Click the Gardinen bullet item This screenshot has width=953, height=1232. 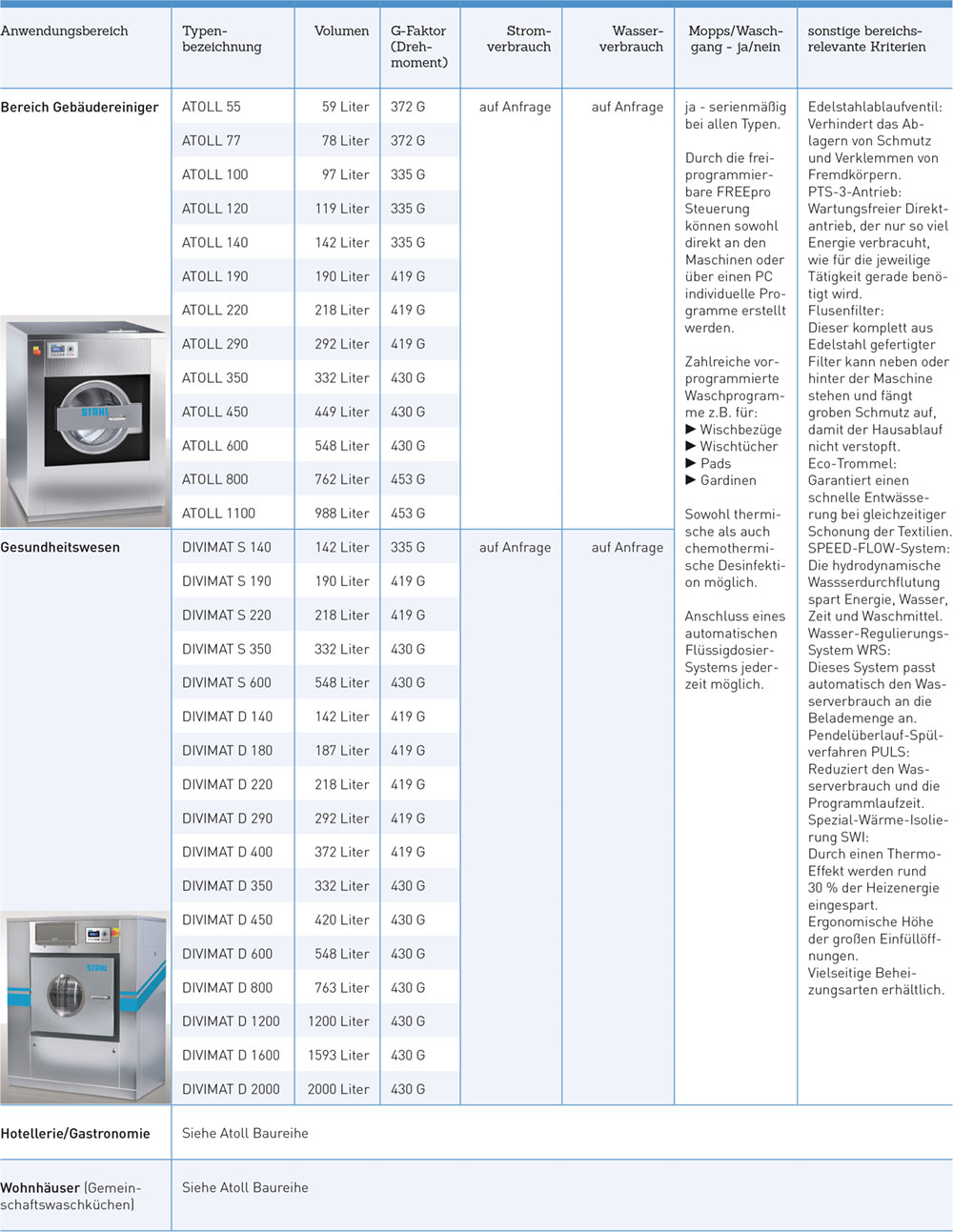pyautogui.click(x=720, y=480)
